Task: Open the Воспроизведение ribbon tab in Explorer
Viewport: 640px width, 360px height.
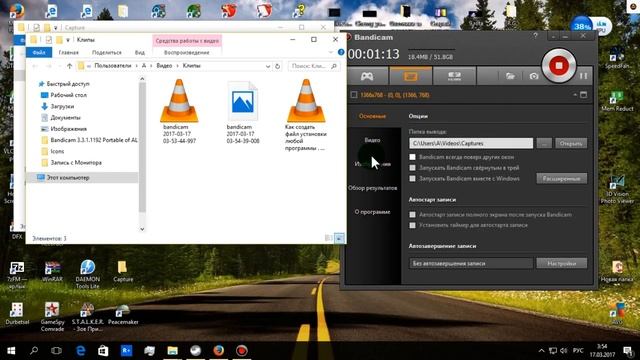Action: [x=187, y=53]
